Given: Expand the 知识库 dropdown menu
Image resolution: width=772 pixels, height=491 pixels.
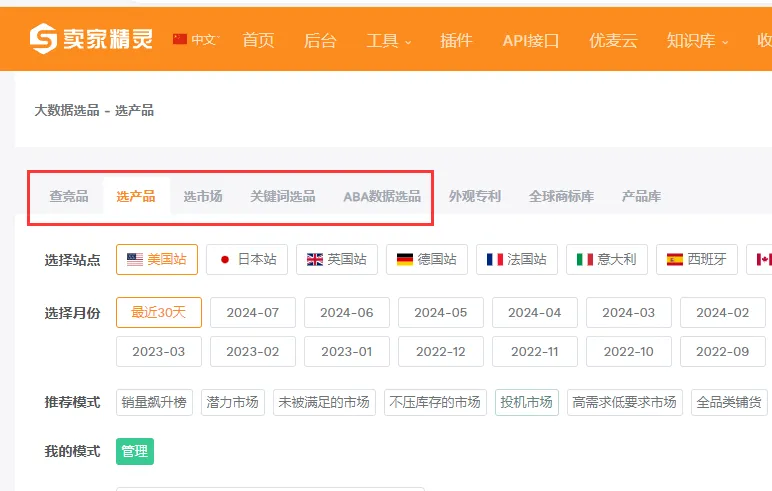Looking at the screenshot, I should 697,41.
